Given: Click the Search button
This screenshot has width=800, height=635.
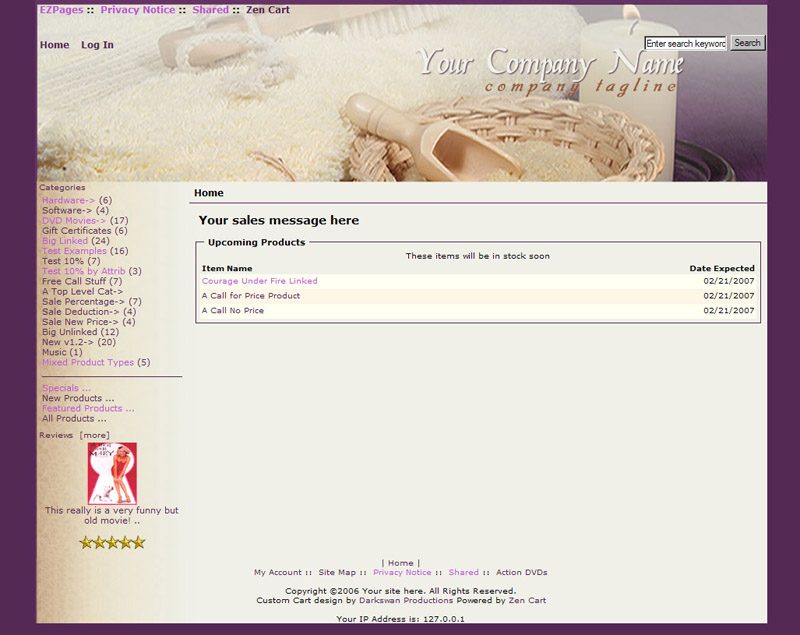Looking at the screenshot, I should coord(747,43).
